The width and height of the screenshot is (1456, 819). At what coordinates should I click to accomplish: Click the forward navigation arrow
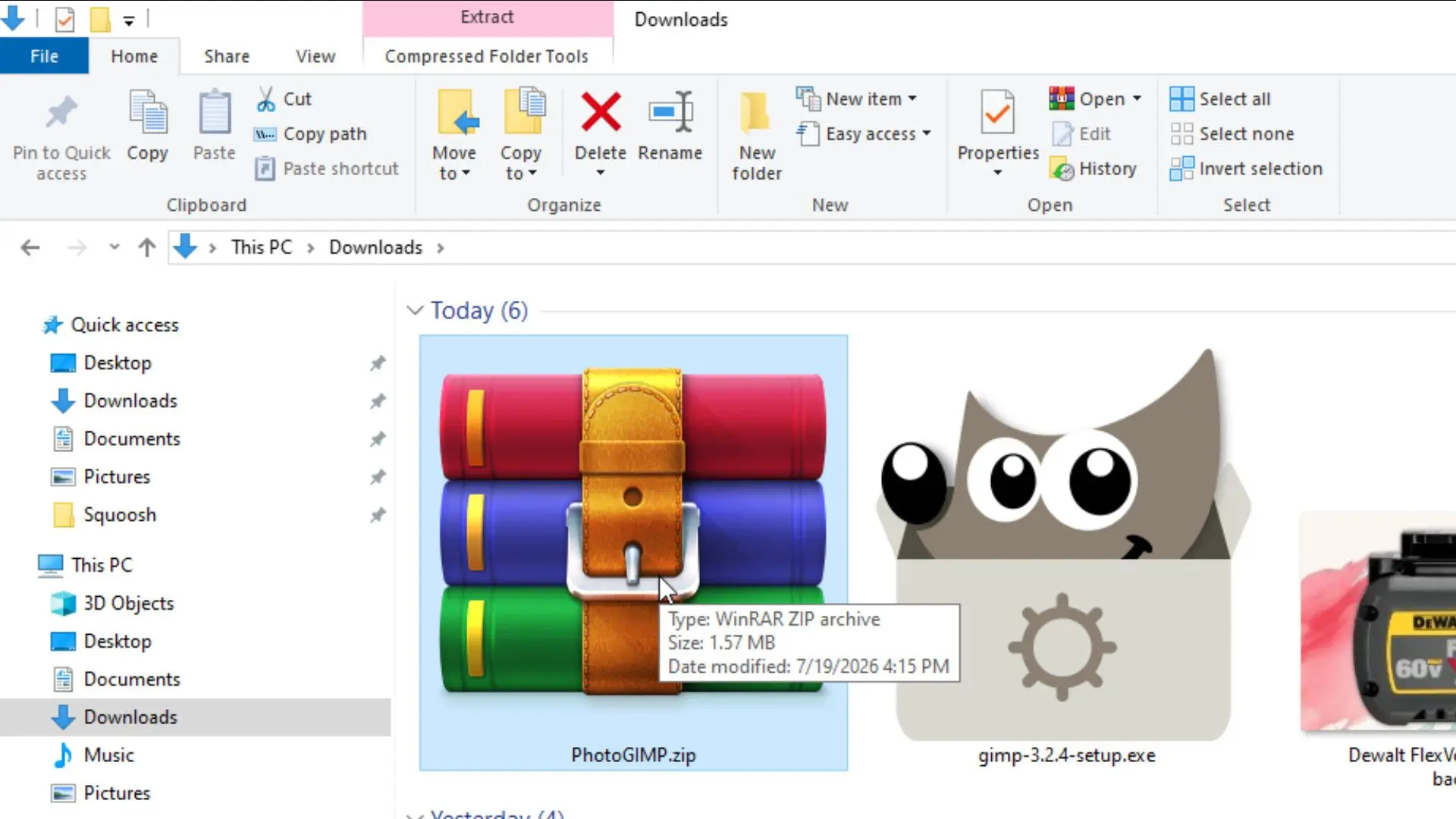coord(77,247)
